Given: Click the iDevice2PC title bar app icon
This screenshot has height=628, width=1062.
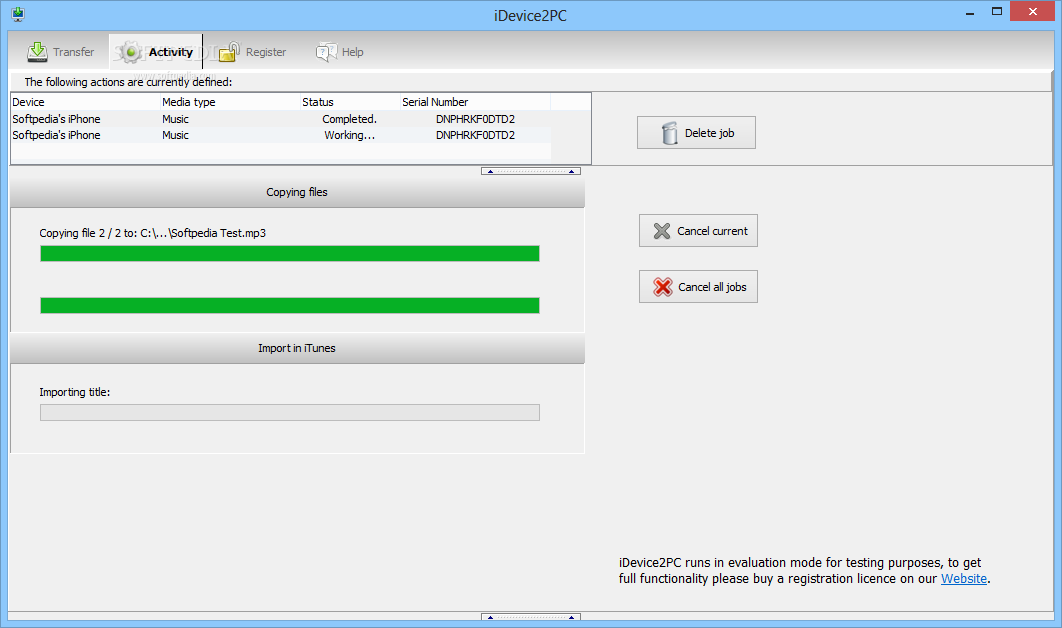Looking at the screenshot, I should (x=18, y=14).
